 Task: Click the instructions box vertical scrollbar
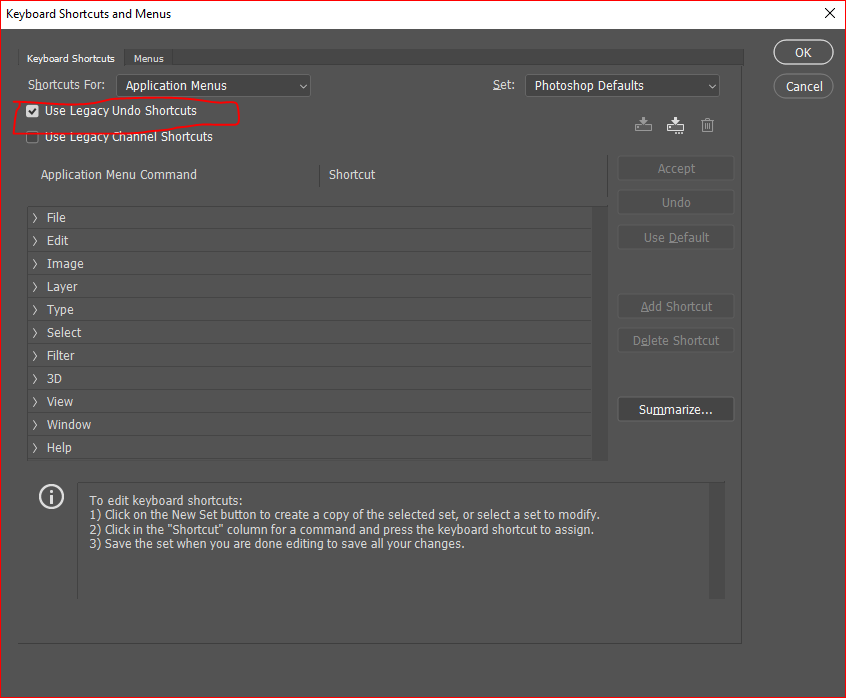(717, 541)
